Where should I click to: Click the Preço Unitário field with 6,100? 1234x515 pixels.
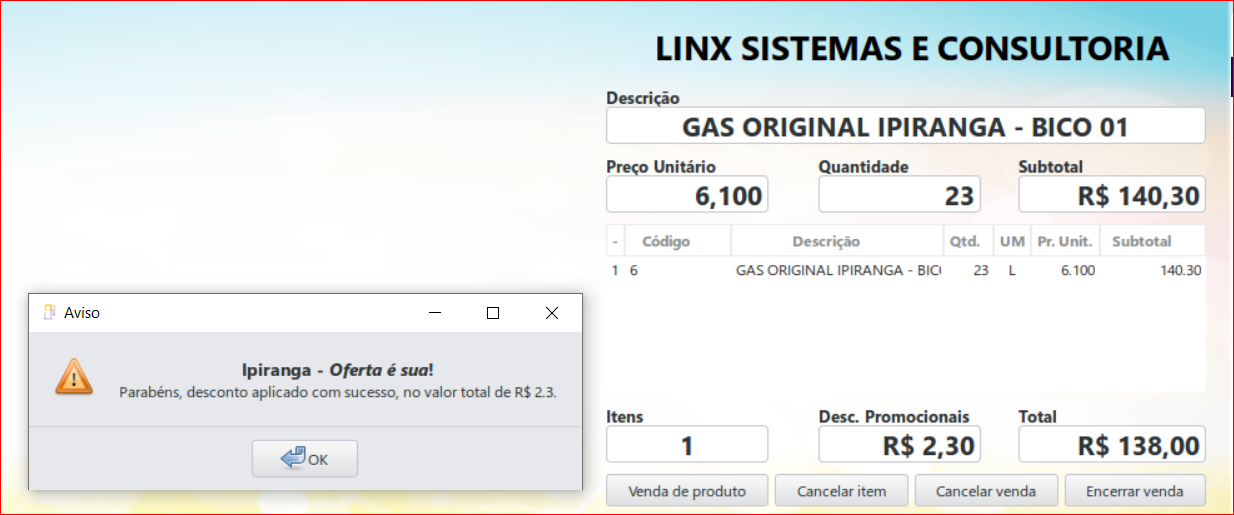click(687, 195)
